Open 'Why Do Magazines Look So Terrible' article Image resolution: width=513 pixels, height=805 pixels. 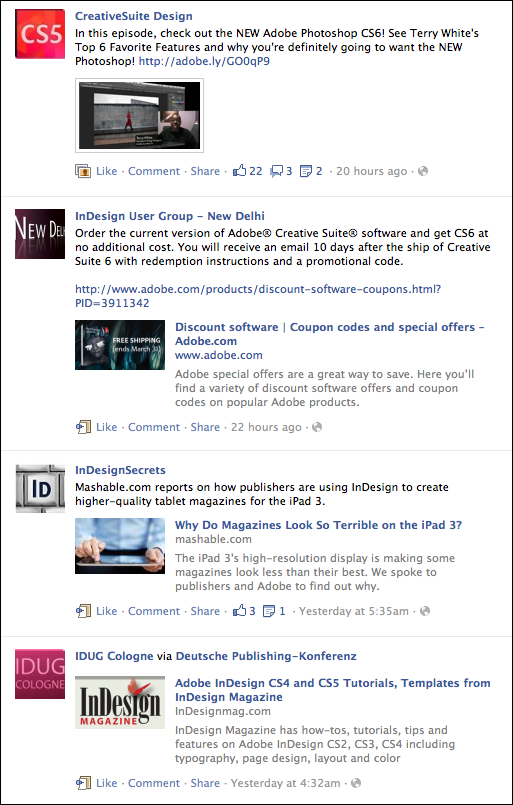tap(318, 525)
